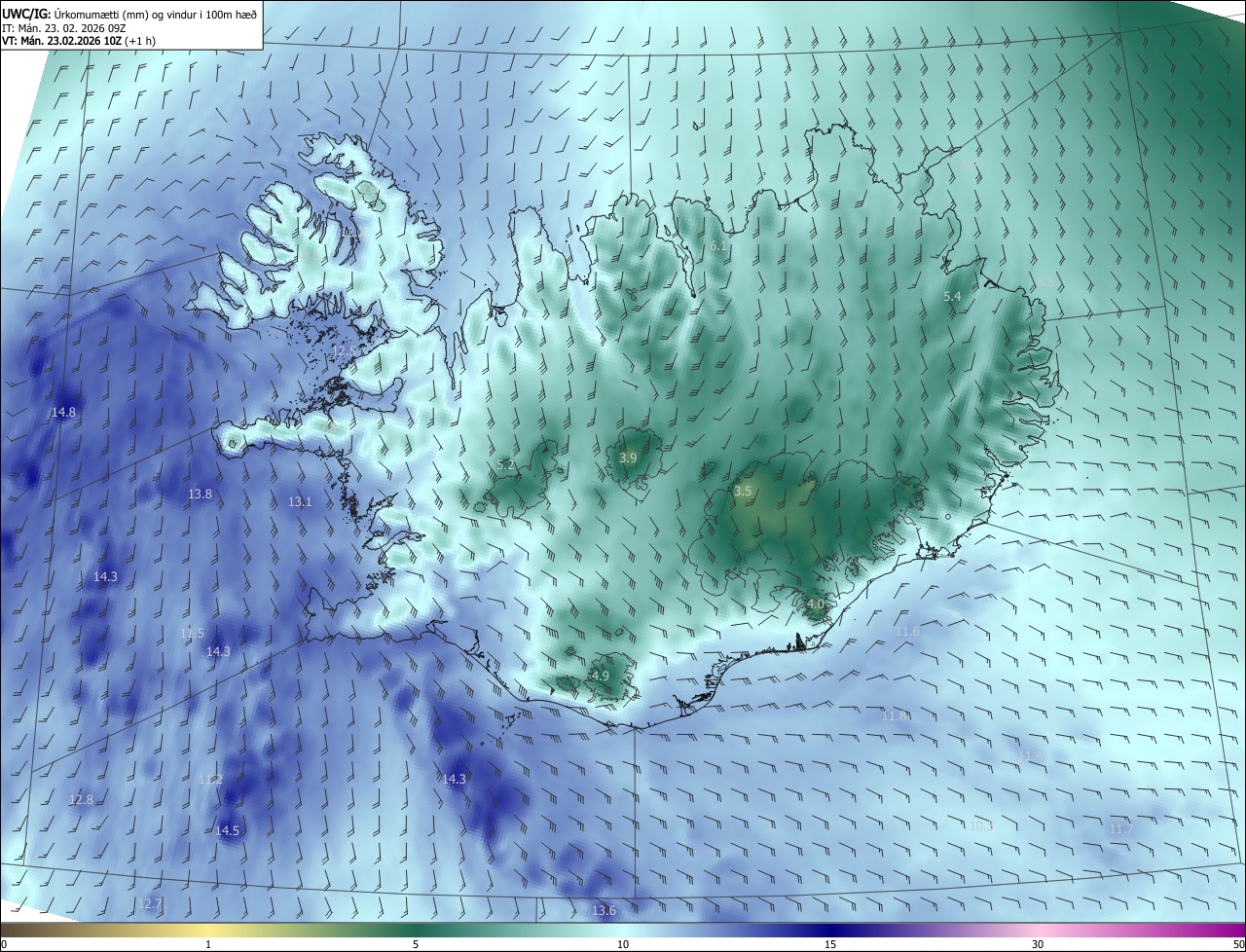Viewport: 1246px width, 952px height.
Task: Click the 3.9 value label on the glacier
Action: pyautogui.click(x=628, y=458)
